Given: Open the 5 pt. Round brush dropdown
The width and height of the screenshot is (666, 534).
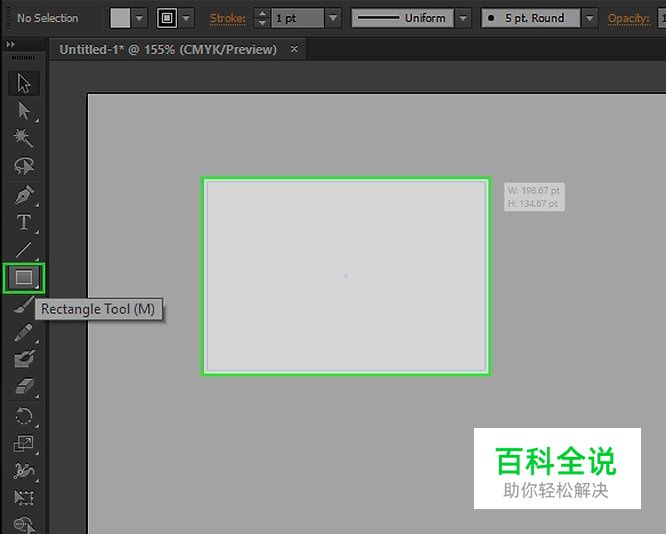Looking at the screenshot, I should [x=589, y=18].
